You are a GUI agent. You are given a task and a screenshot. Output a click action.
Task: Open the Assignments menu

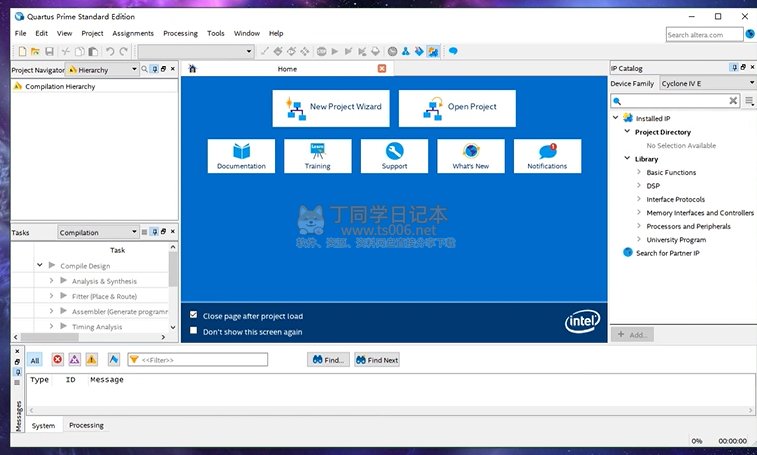click(133, 33)
